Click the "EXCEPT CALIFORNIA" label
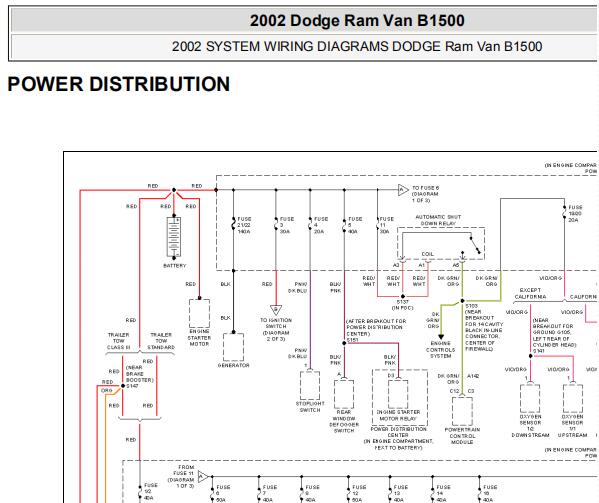The height and width of the screenshot is (503, 599). [x=530, y=293]
